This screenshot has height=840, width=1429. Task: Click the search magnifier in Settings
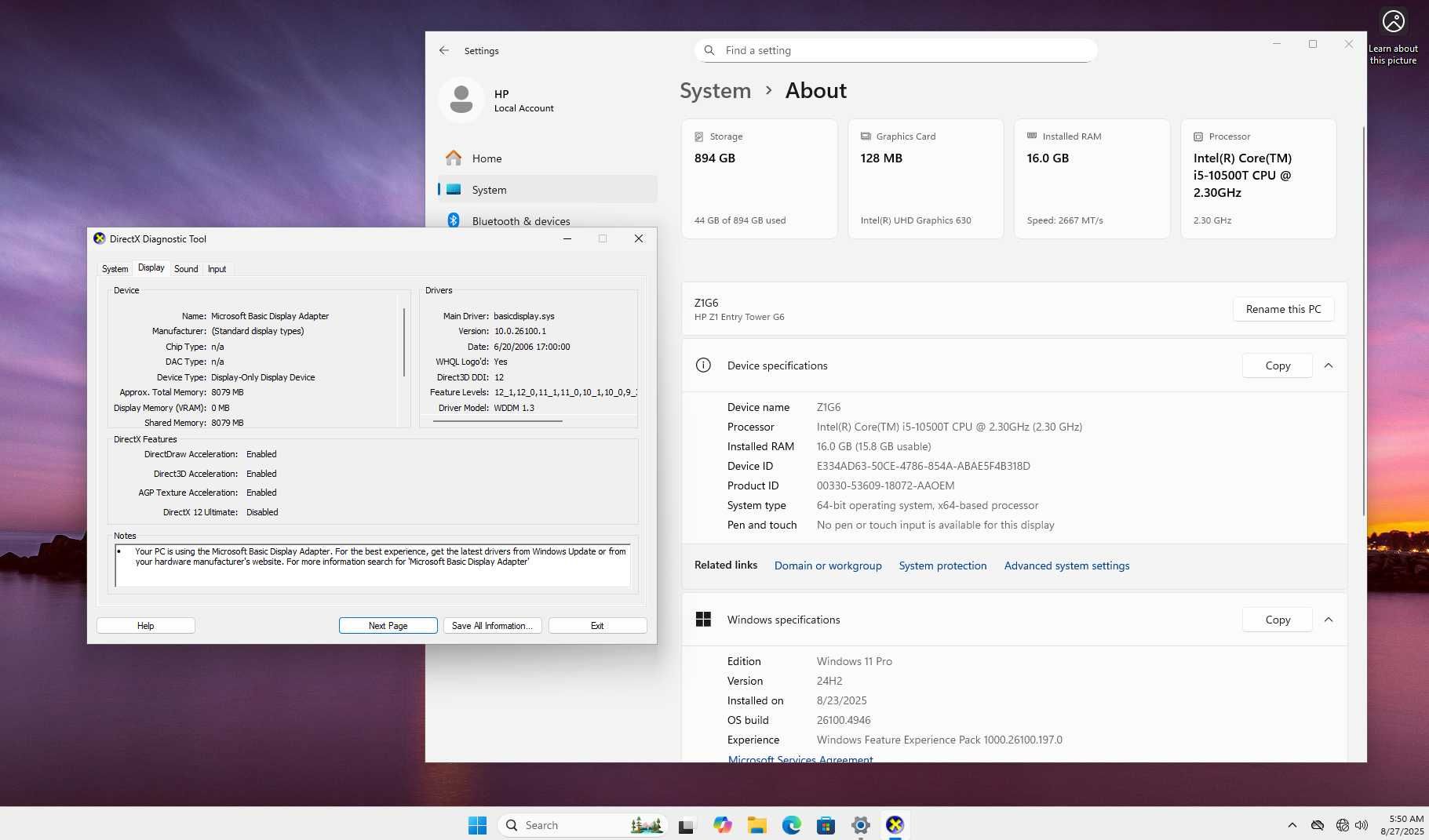pos(709,50)
